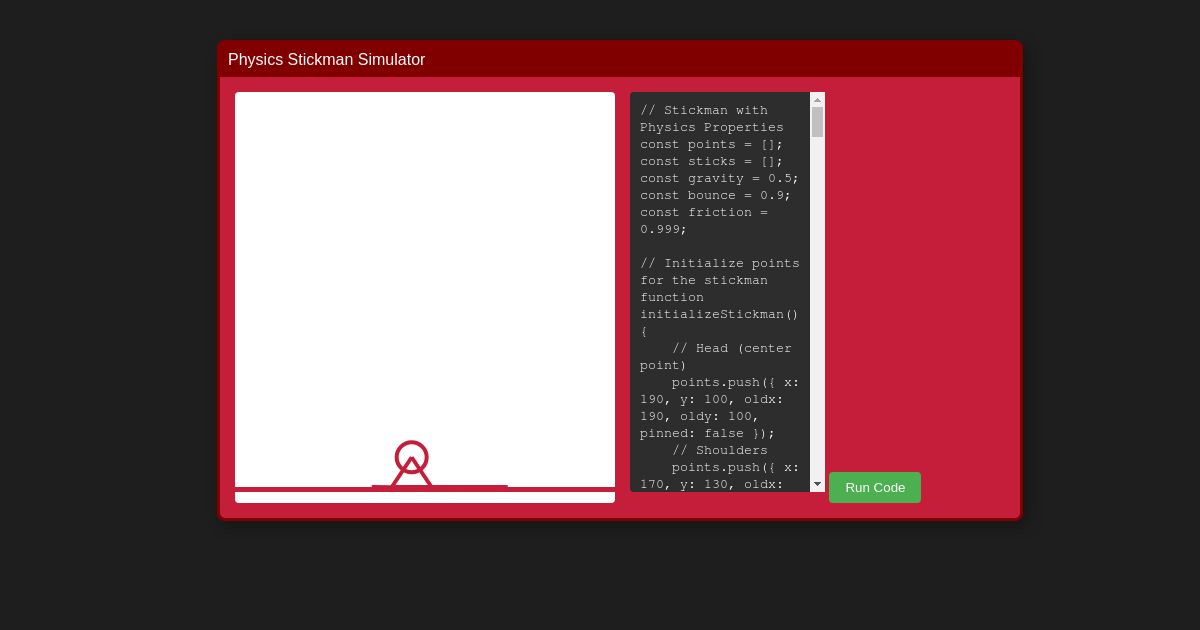This screenshot has height=630, width=1200.
Task: Click the code editor scrollbar thumb
Action: point(817,122)
